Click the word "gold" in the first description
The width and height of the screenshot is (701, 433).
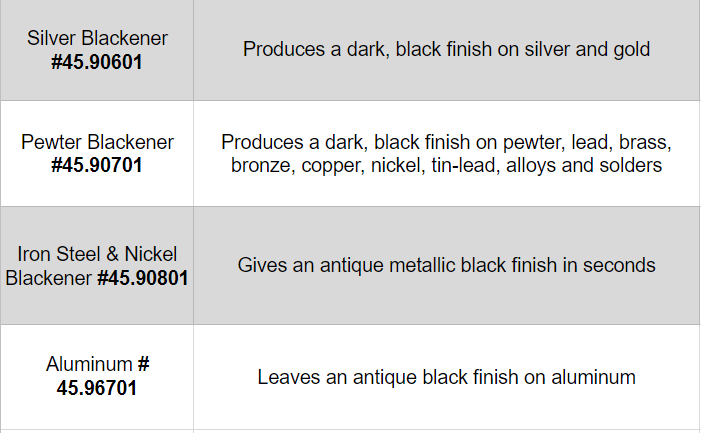coord(632,48)
